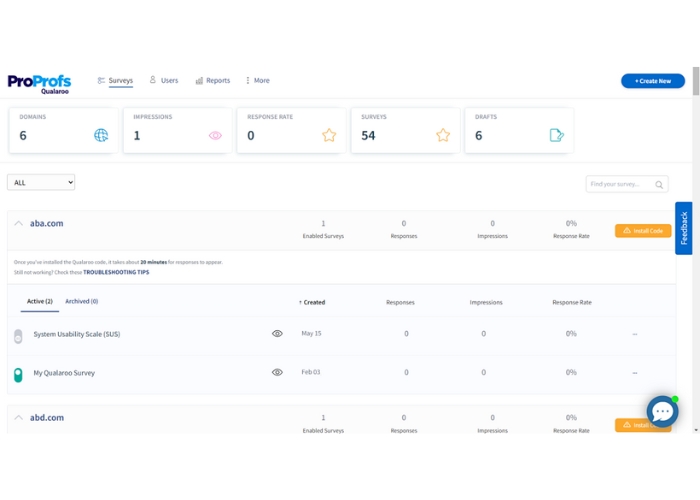
Task: Select the Active (2) tab
Action: point(40,301)
